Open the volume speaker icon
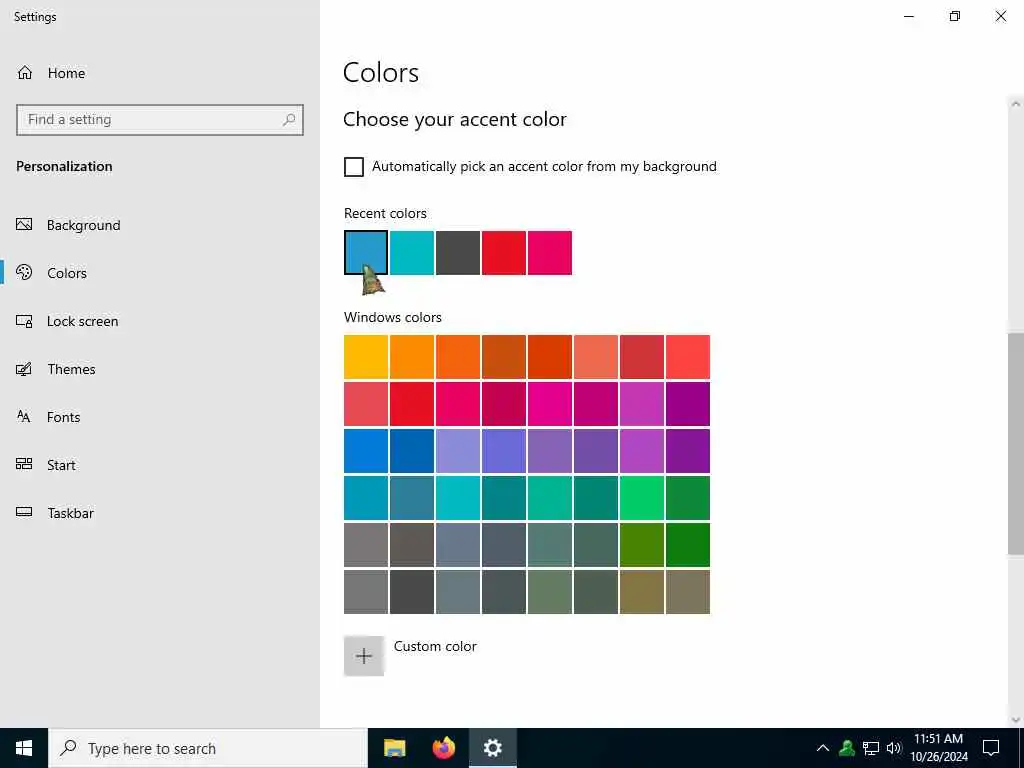This screenshot has height=768, width=1024. point(894,748)
